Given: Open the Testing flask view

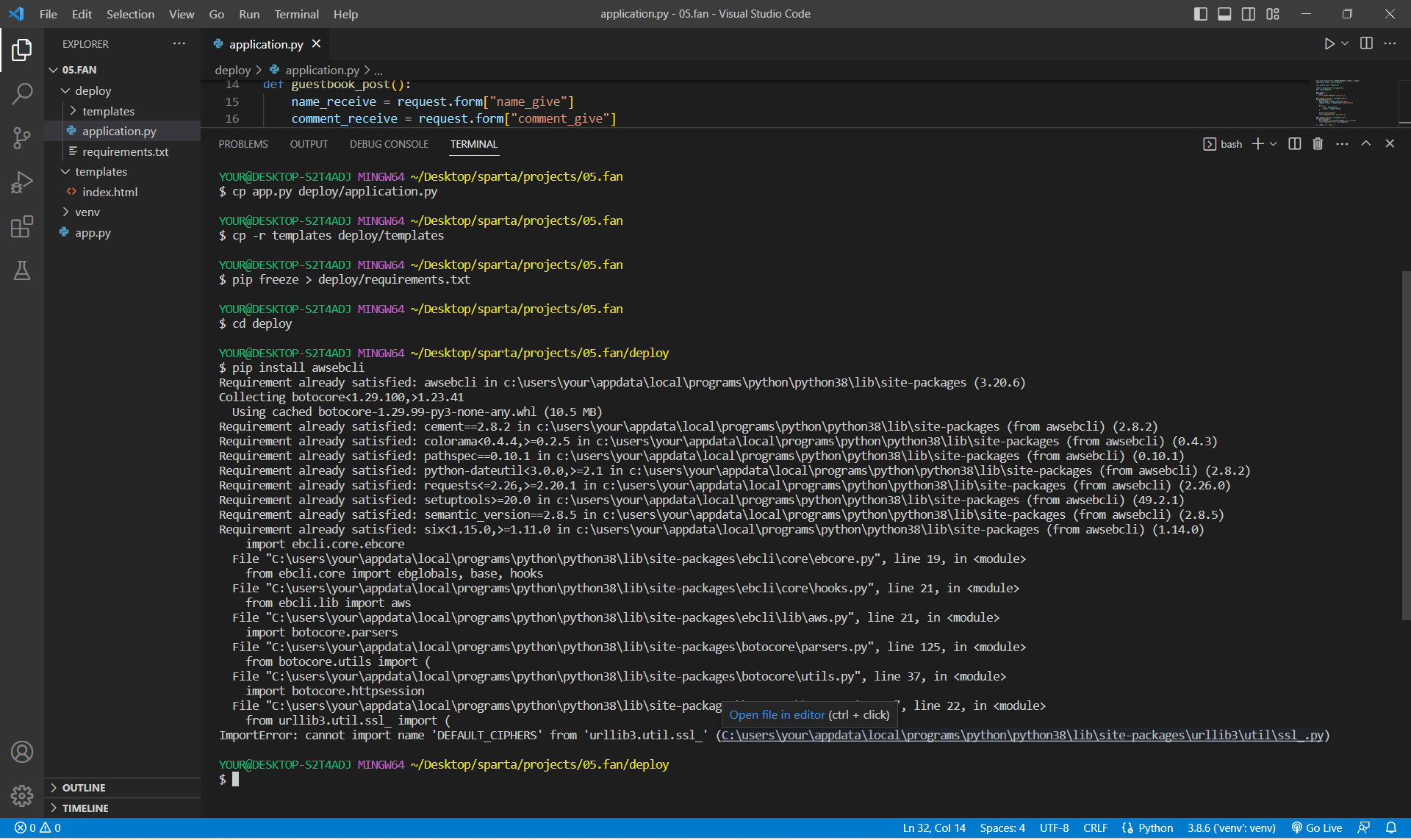Looking at the screenshot, I should (x=22, y=270).
